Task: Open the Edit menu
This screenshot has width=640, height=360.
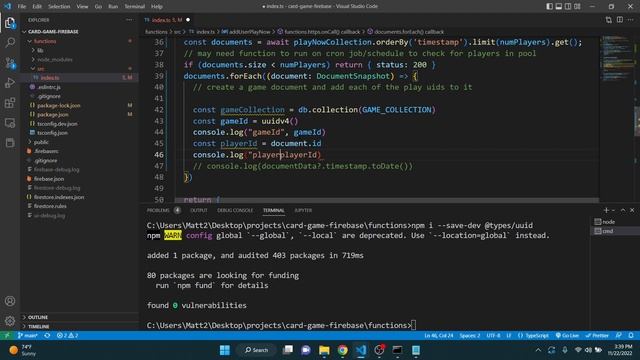Action: 37,7
